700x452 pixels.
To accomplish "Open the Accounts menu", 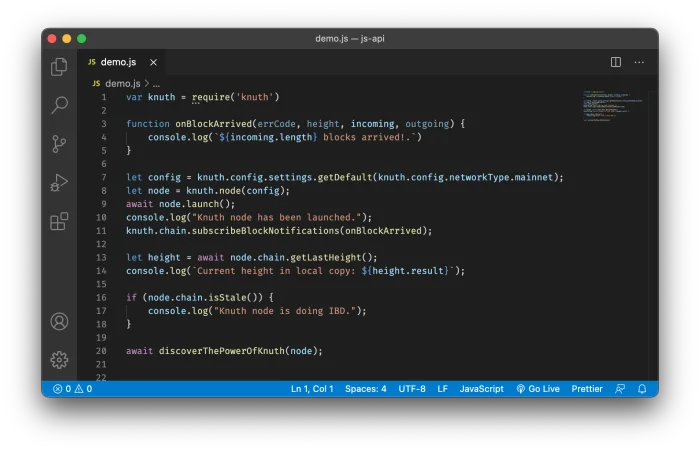I will click(x=59, y=321).
